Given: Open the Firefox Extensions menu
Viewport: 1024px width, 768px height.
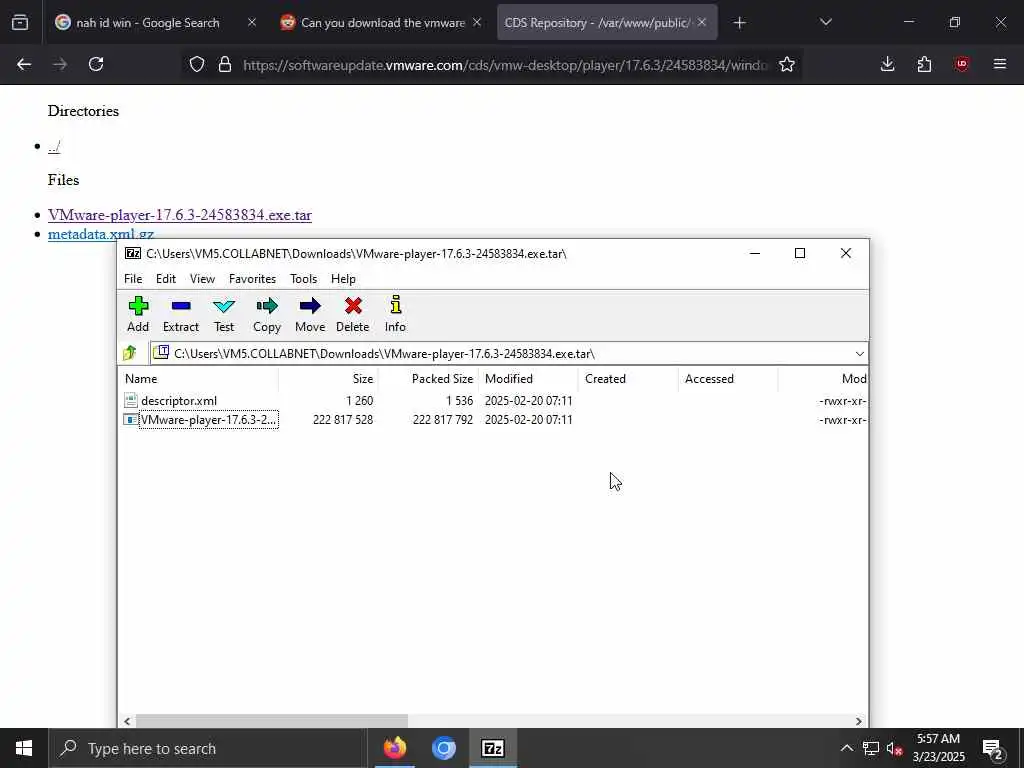Looking at the screenshot, I should click(x=924, y=64).
